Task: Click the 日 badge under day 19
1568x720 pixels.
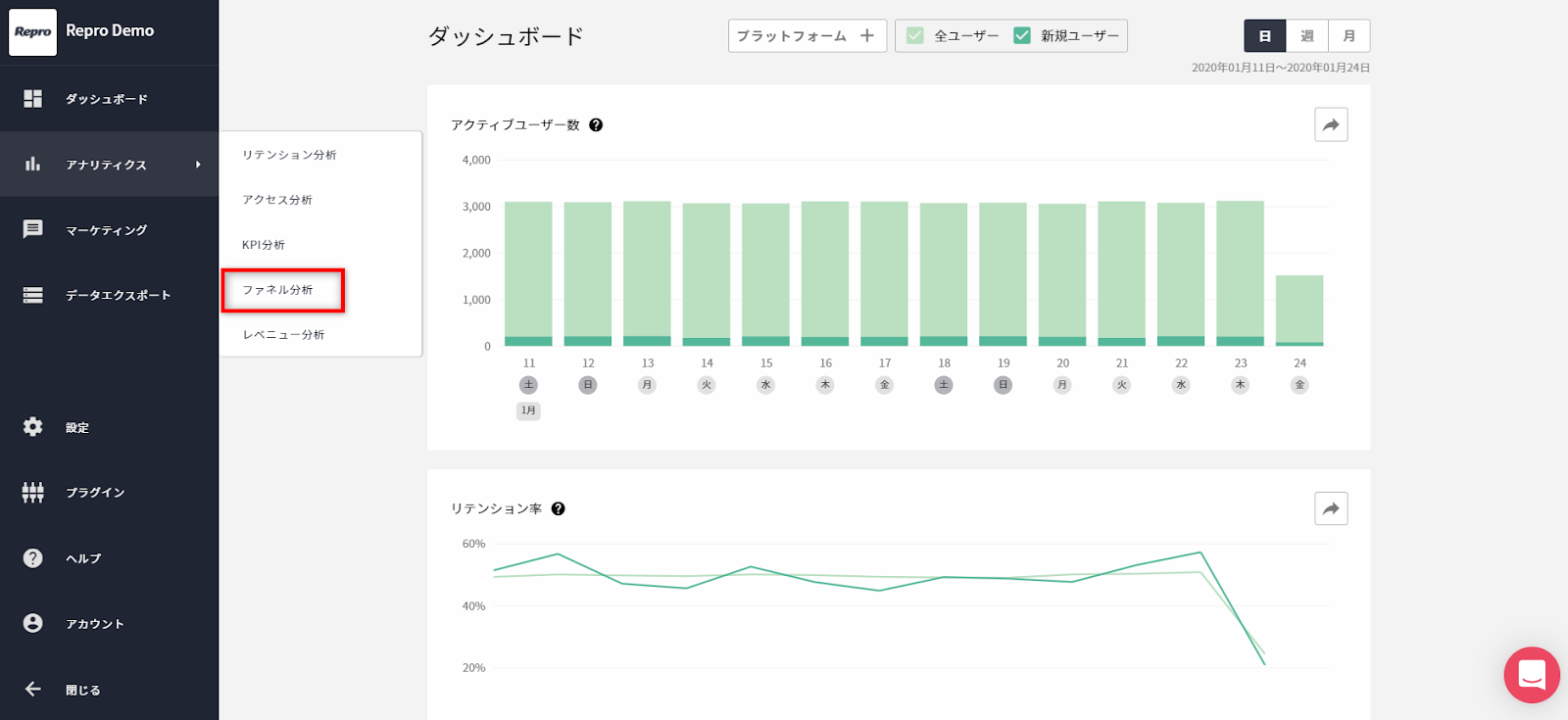Action: point(1003,385)
